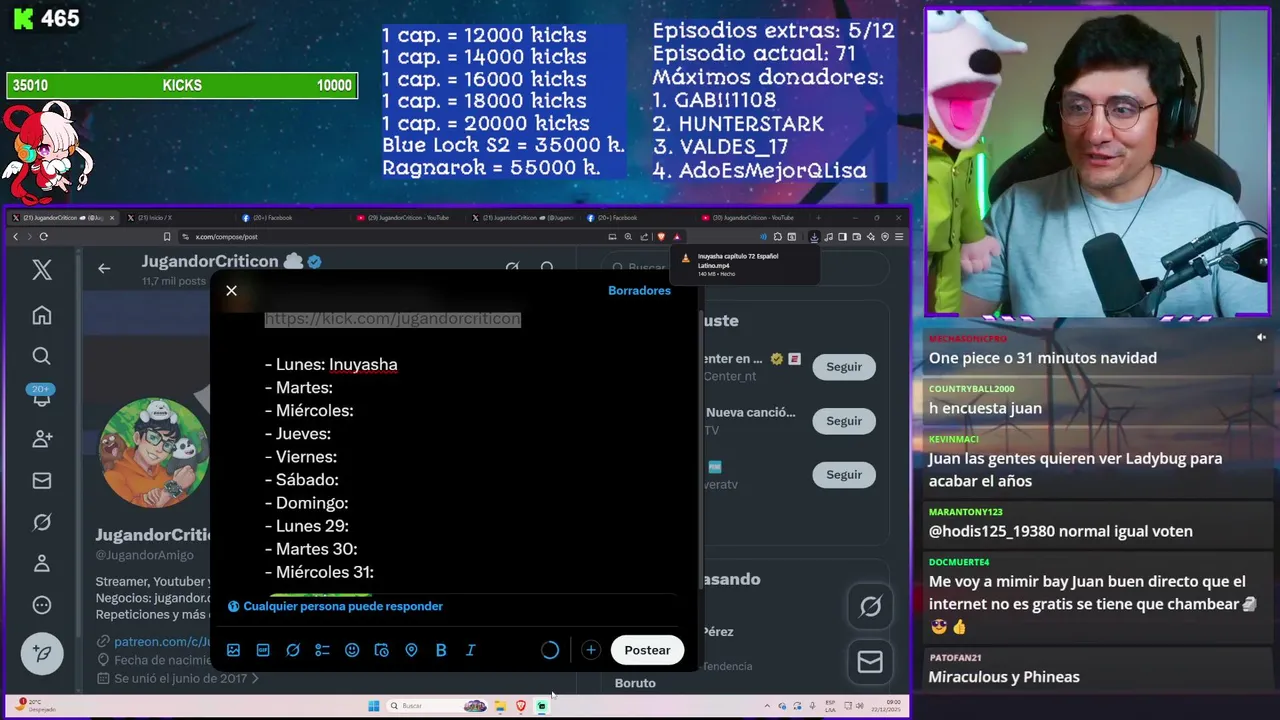This screenshot has height=720, width=1280.
Task: Click the Domingo: line in composer
Action: pos(306,503)
